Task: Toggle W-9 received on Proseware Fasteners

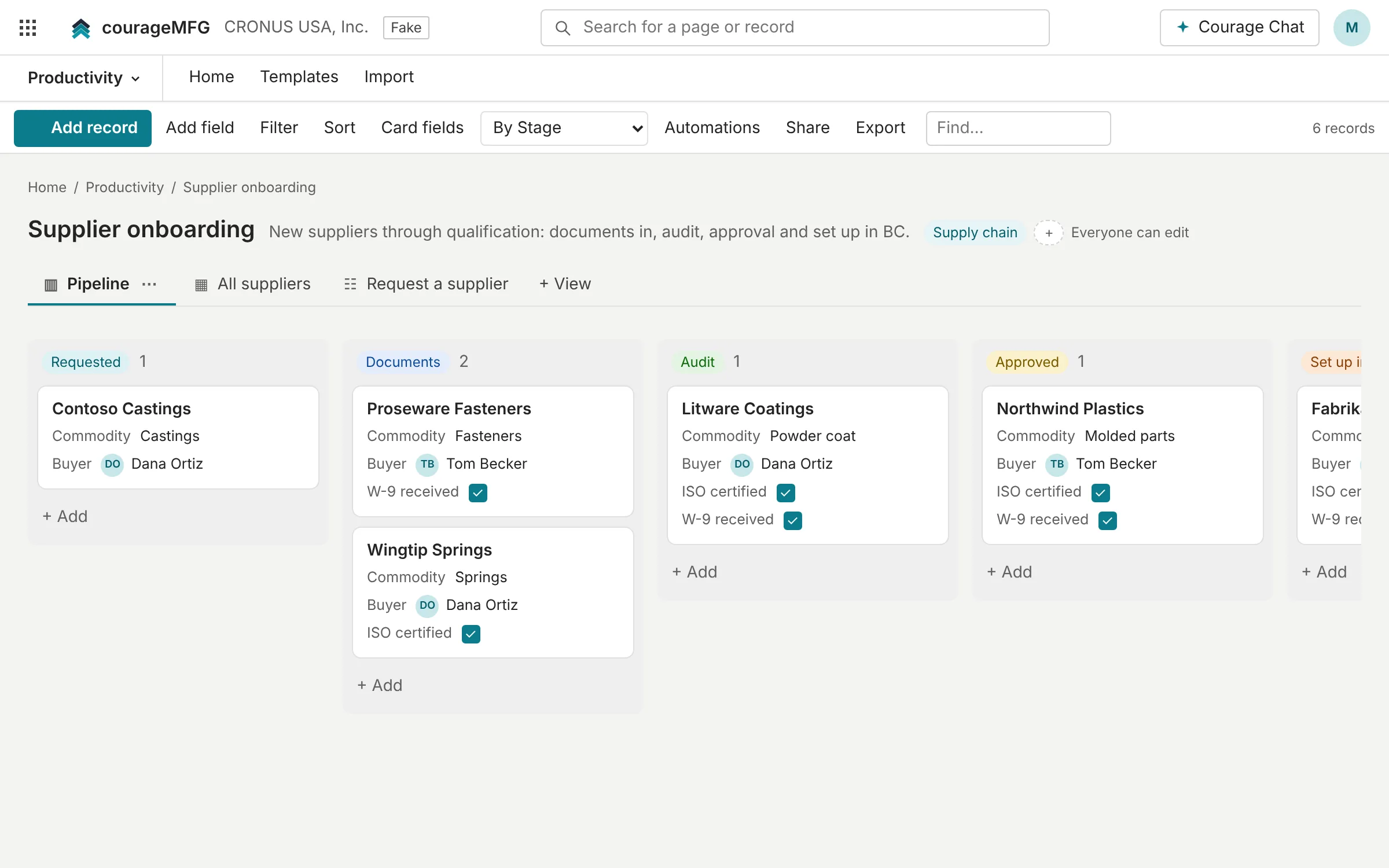Action: pos(478,492)
